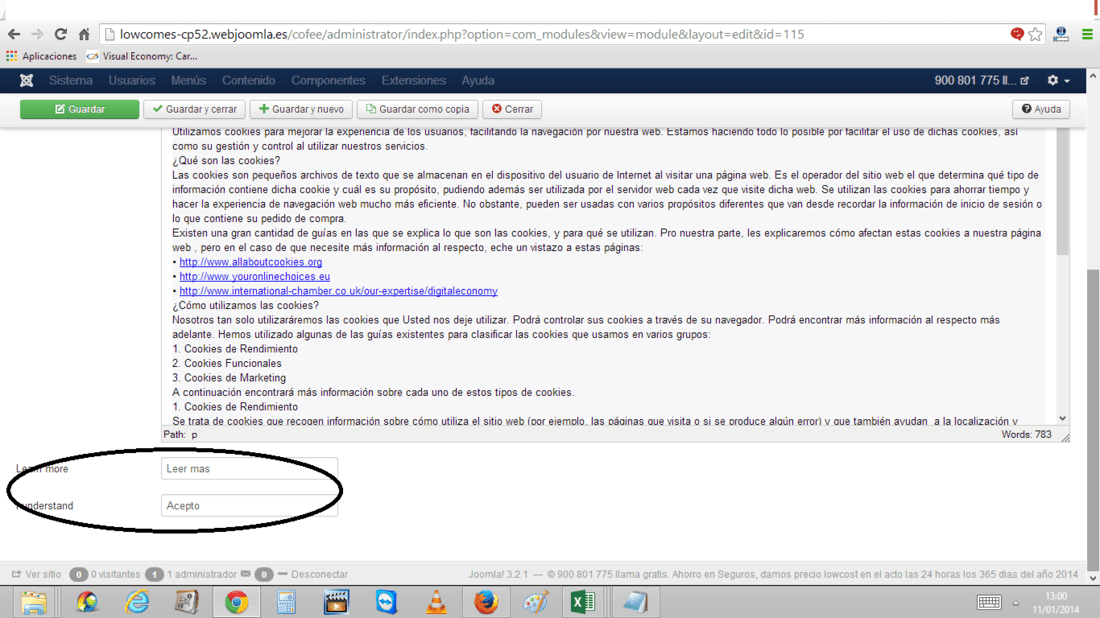Open TeamViewer from taskbar
This screenshot has width=1100, height=618.
coord(387,603)
